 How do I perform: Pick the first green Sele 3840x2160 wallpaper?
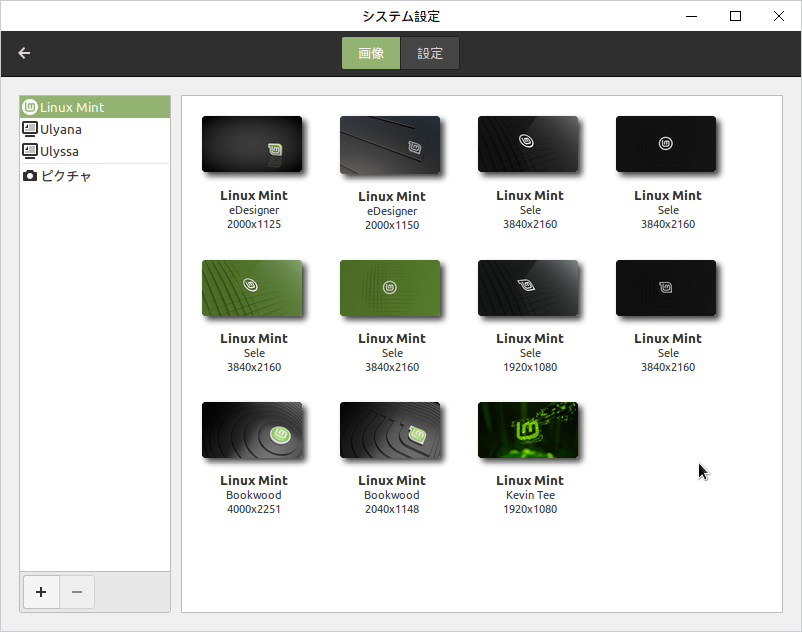tap(252, 288)
